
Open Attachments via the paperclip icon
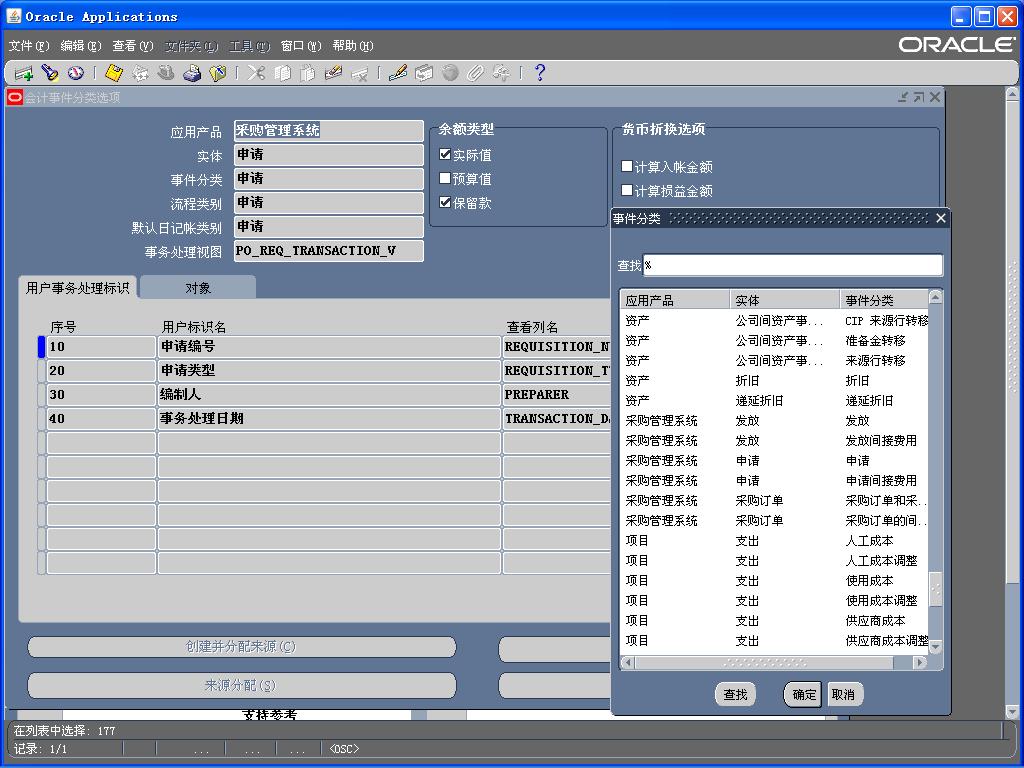tap(475, 73)
